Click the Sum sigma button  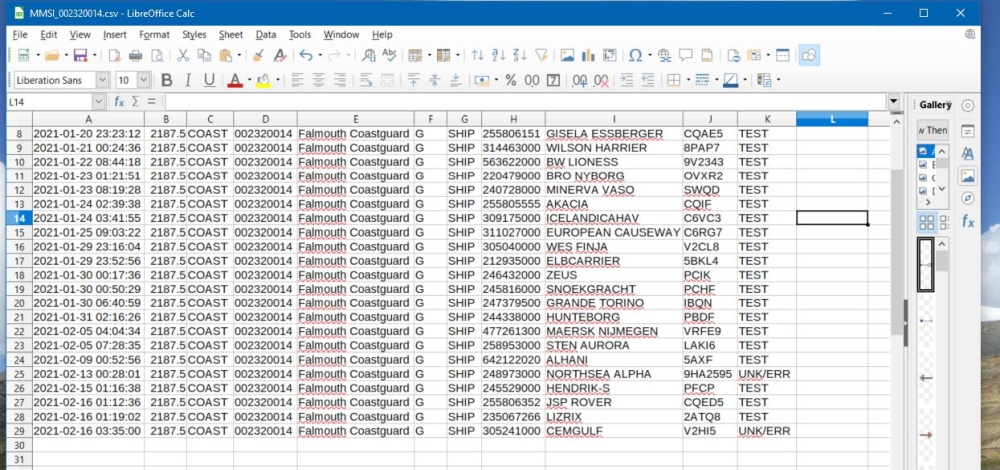point(135,101)
